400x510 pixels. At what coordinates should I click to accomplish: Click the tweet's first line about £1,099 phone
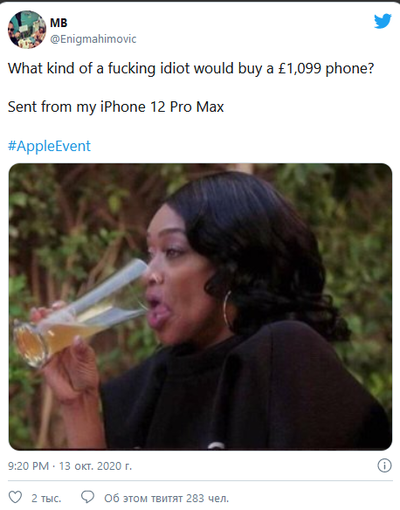[191, 68]
